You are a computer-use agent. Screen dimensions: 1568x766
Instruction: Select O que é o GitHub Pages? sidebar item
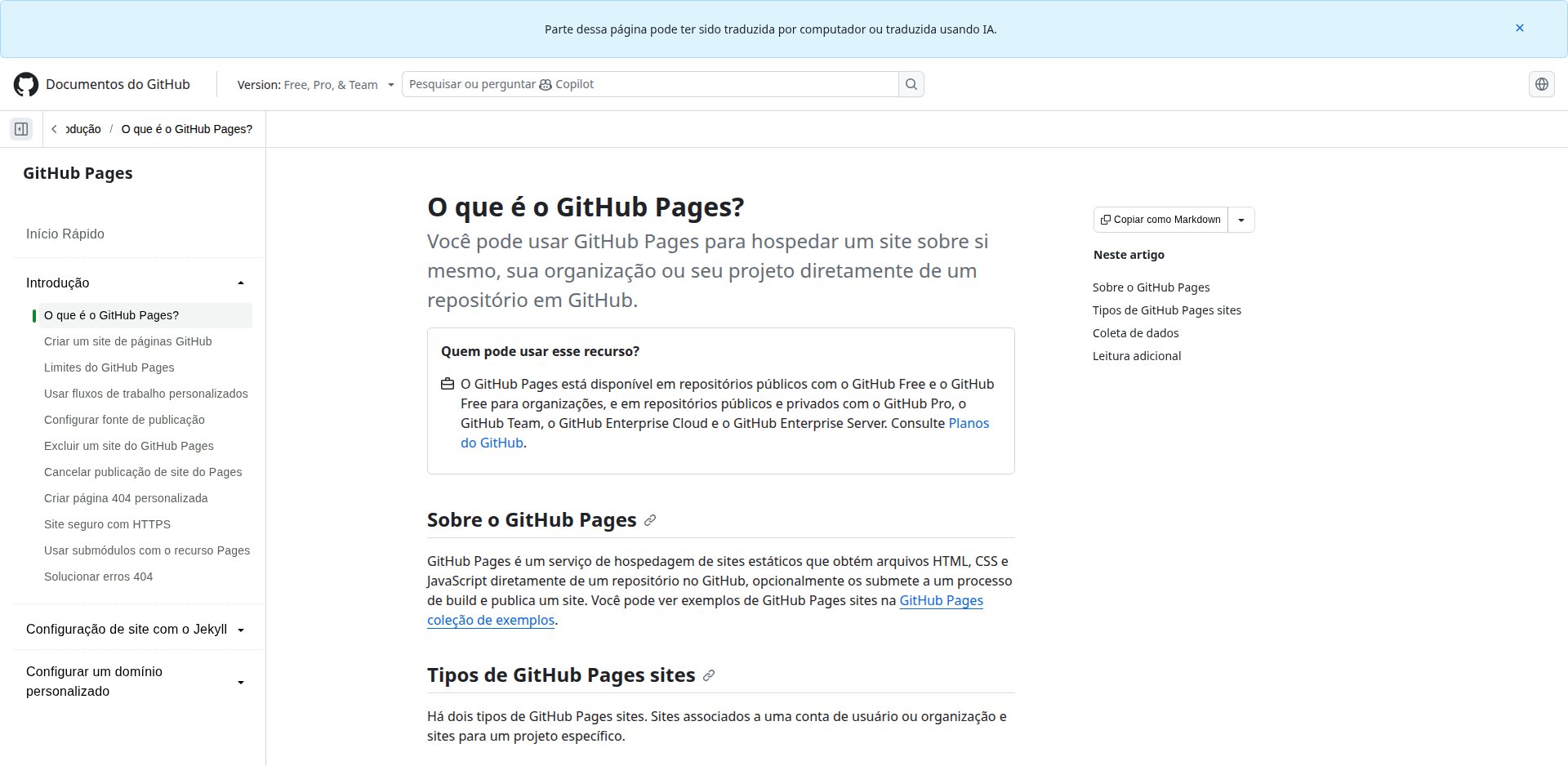(145, 315)
